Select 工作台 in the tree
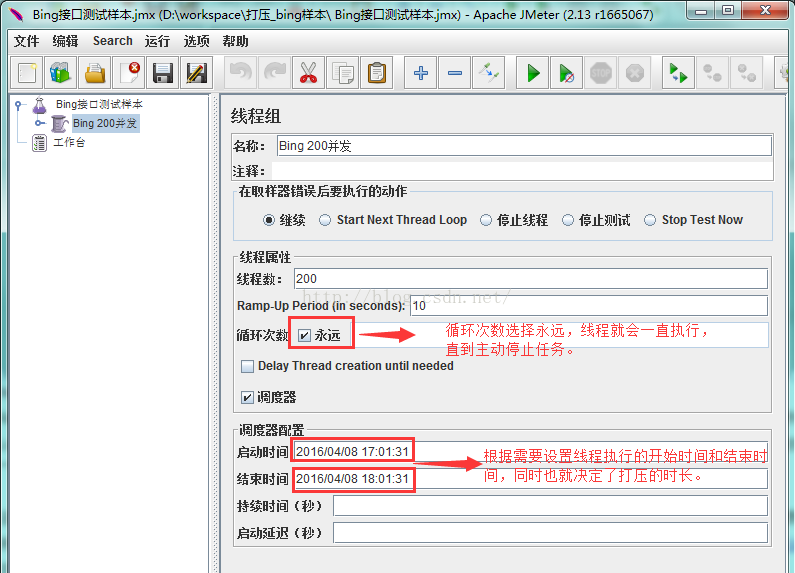Image resolution: width=795 pixels, height=573 pixels. [69, 142]
